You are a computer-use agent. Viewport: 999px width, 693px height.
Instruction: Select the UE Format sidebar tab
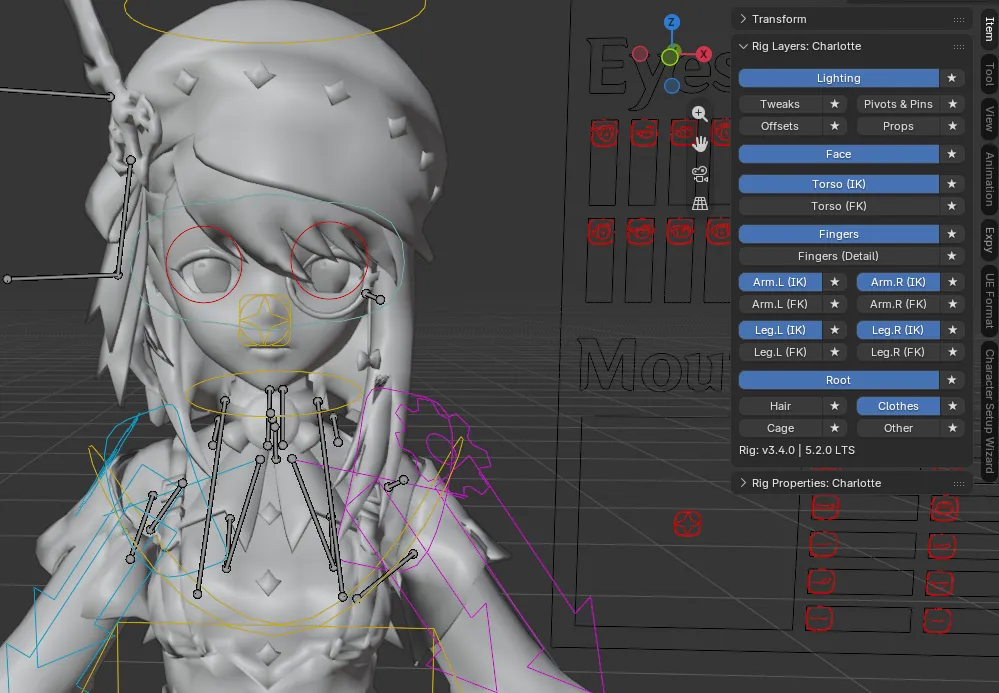[989, 300]
